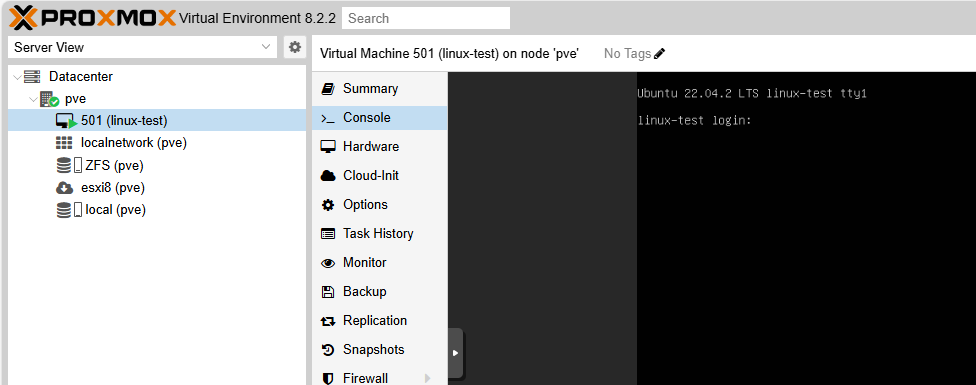Open the Summary tab
Screen dimensions: 976x385
pyautogui.click(x=380, y=89)
